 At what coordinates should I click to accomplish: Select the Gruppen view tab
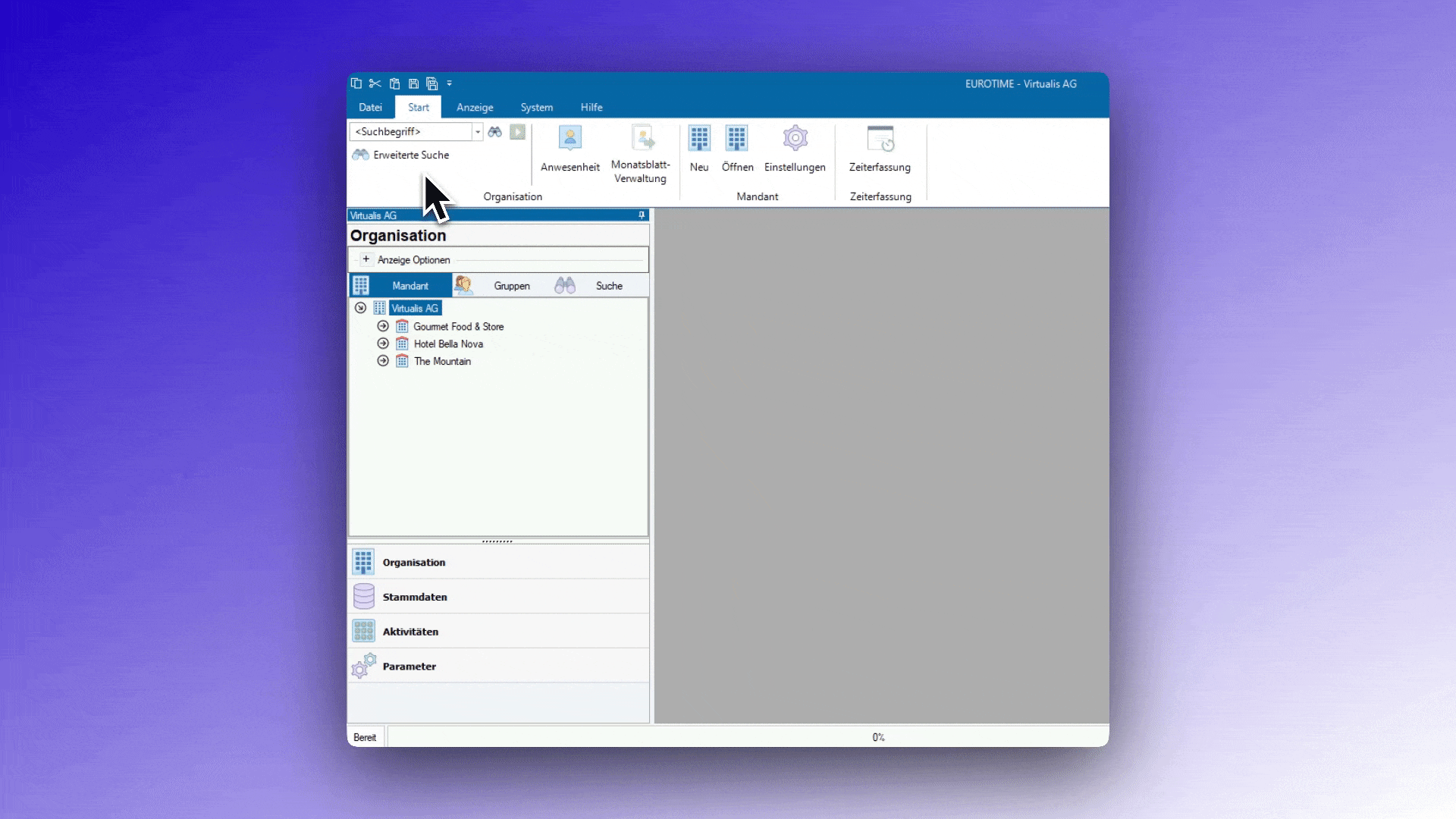tap(511, 286)
